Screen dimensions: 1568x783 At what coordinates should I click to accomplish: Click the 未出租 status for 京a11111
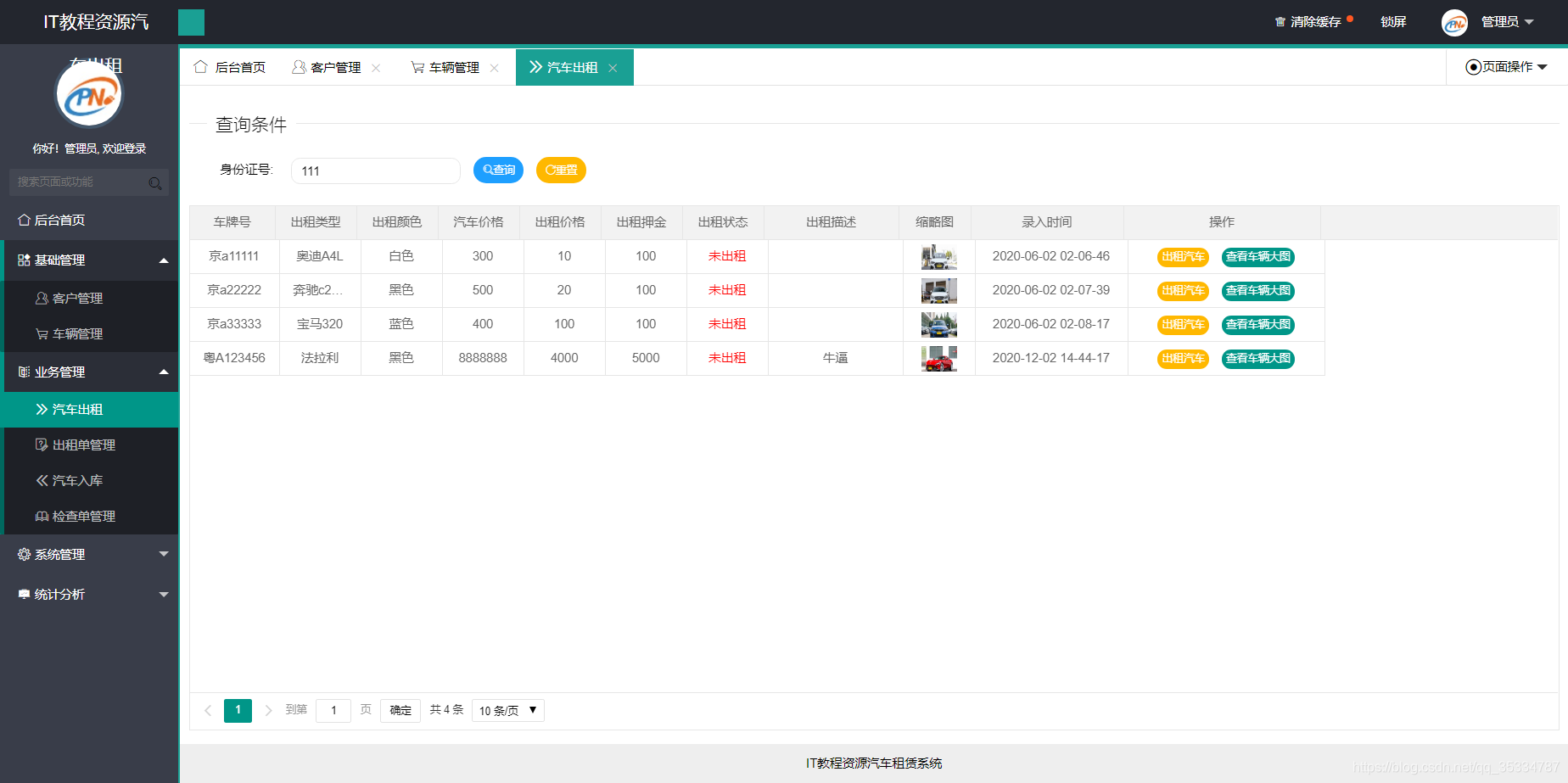pyautogui.click(x=727, y=255)
